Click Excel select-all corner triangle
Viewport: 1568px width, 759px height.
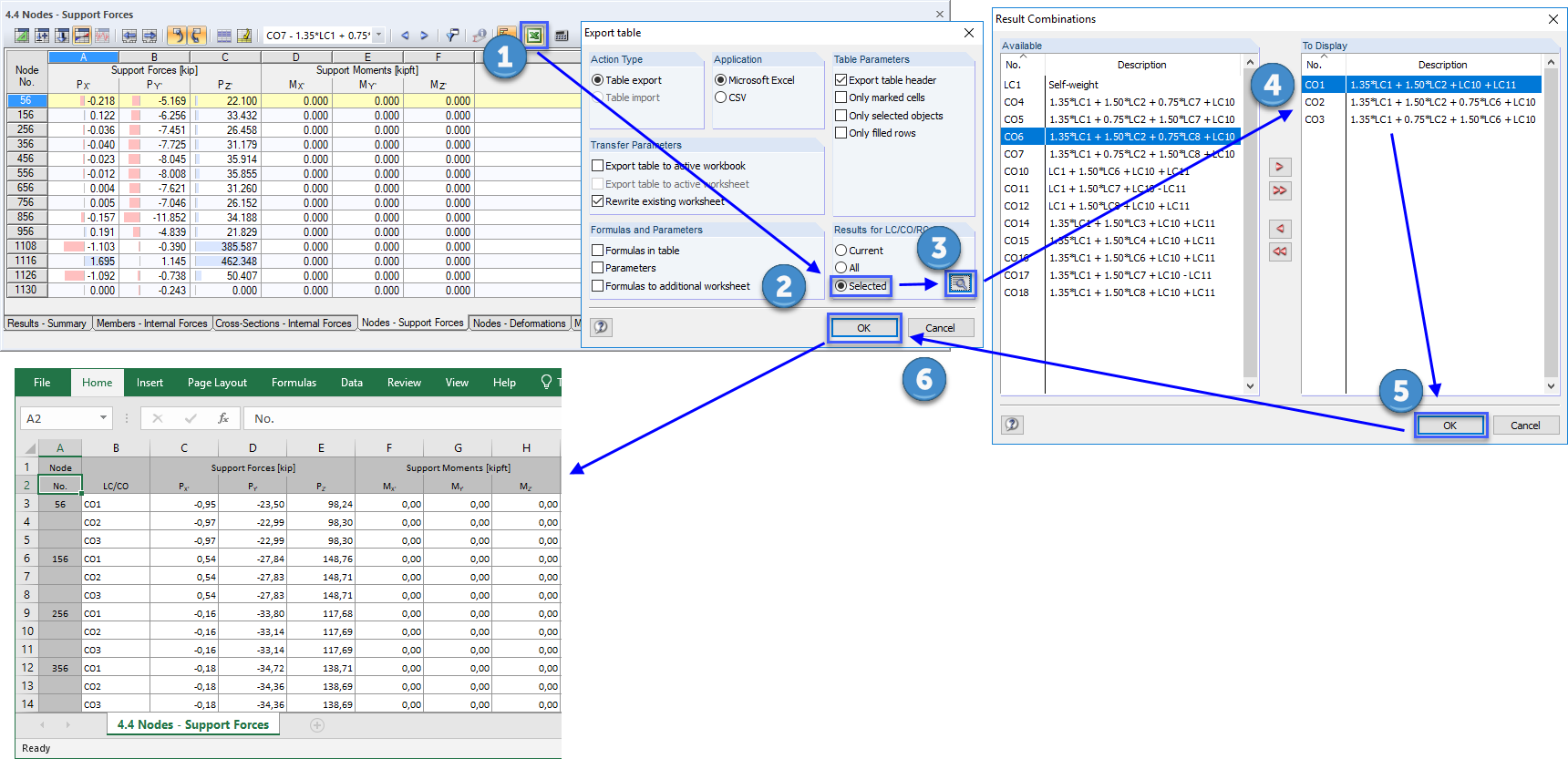(x=30, y=448)
